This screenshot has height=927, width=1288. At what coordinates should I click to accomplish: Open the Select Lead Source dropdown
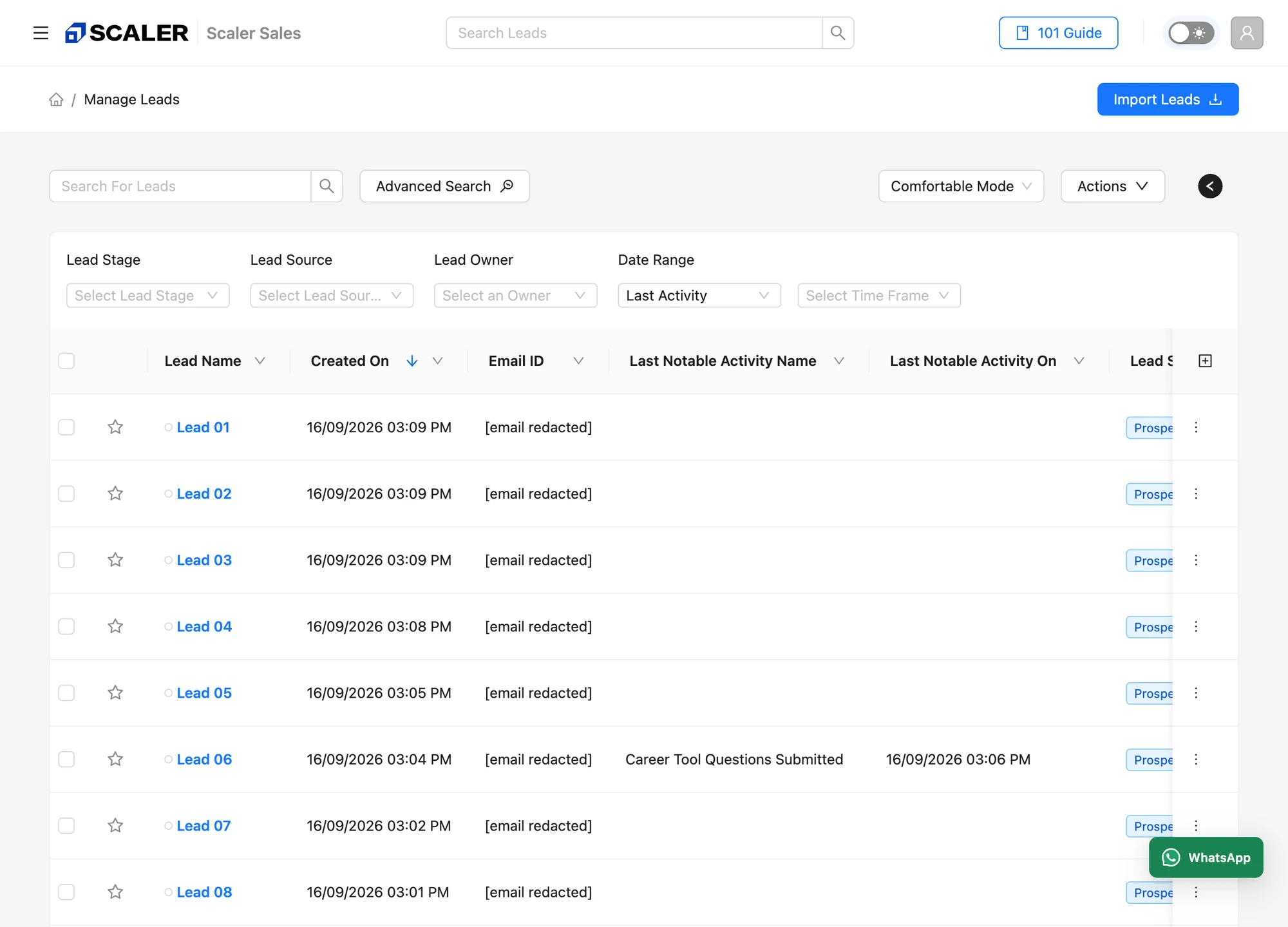tap(332, 296)
